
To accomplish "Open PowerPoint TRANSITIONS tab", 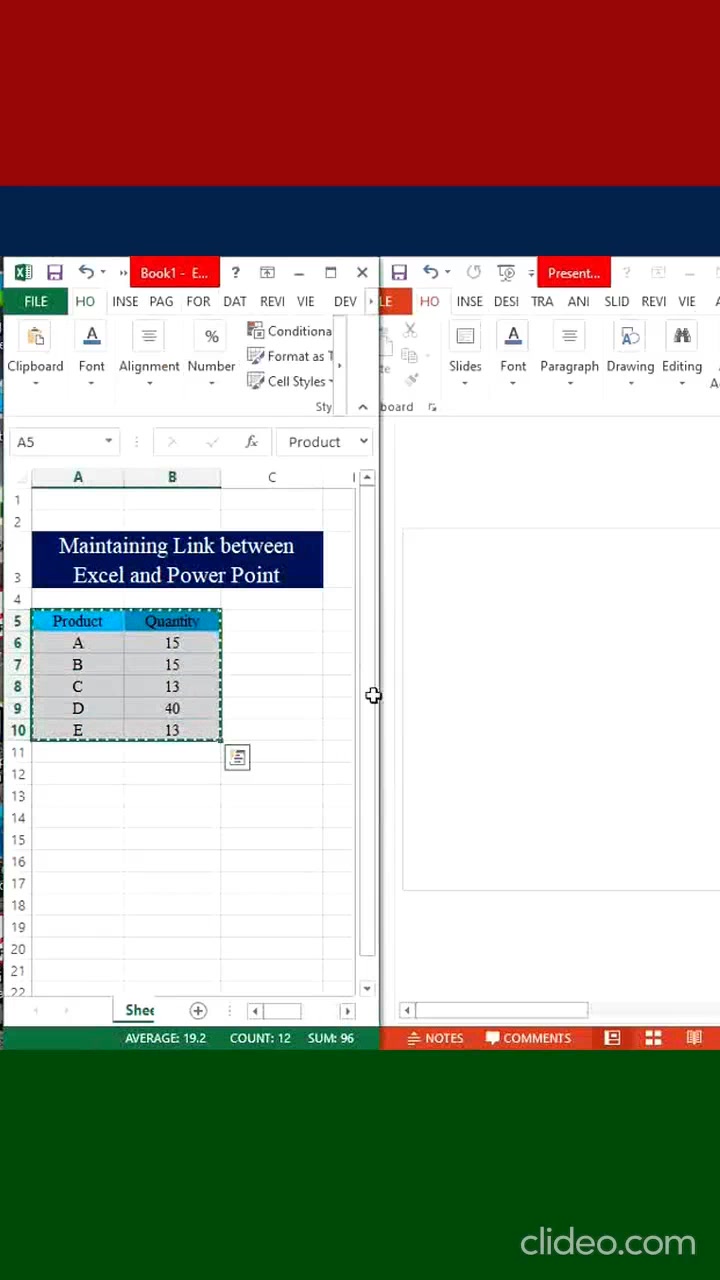I will click(542, 301).
